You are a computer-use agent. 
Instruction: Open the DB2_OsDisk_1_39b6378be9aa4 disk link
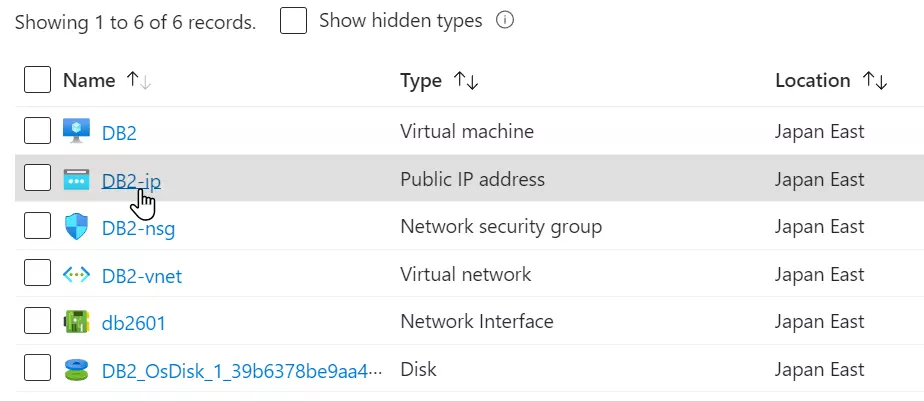point(242,371)
